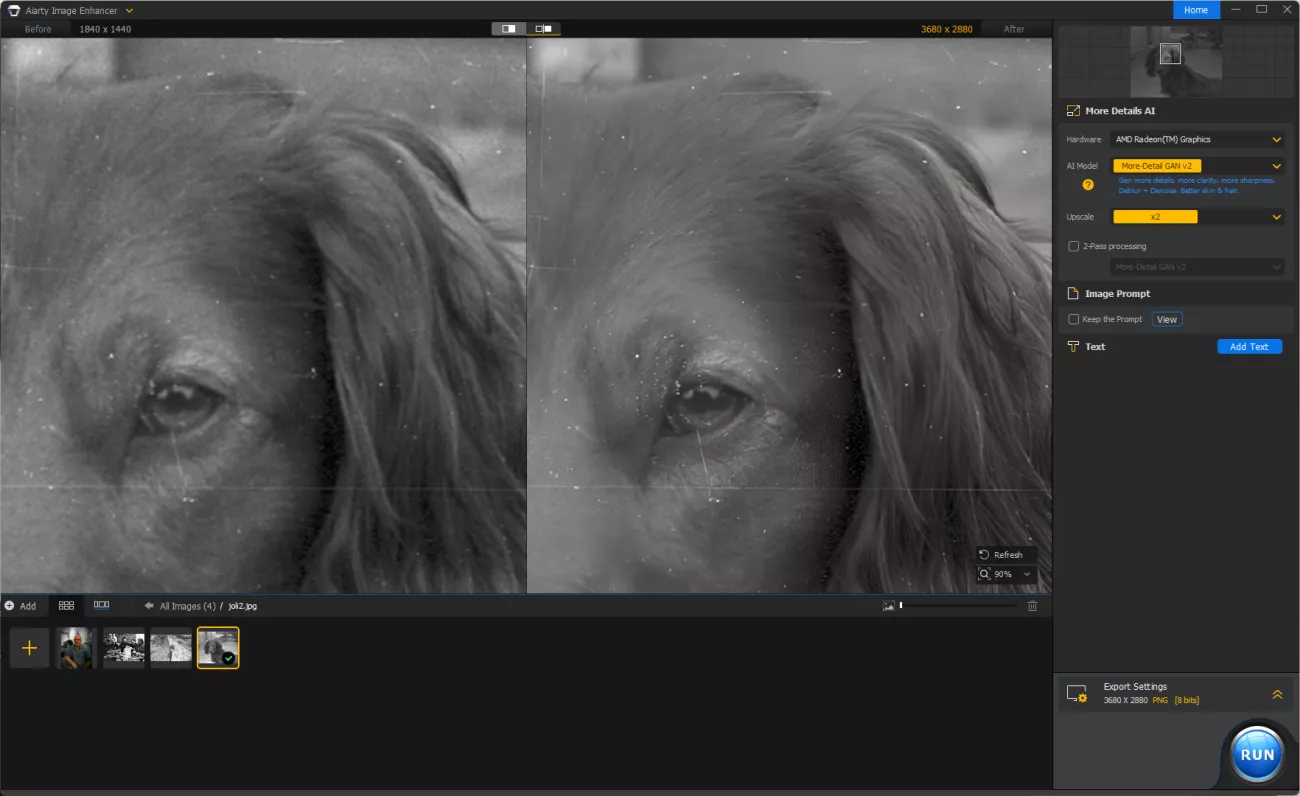Click the thumbnail size slider
1300x796 pixels.
(x=957, y=606)
